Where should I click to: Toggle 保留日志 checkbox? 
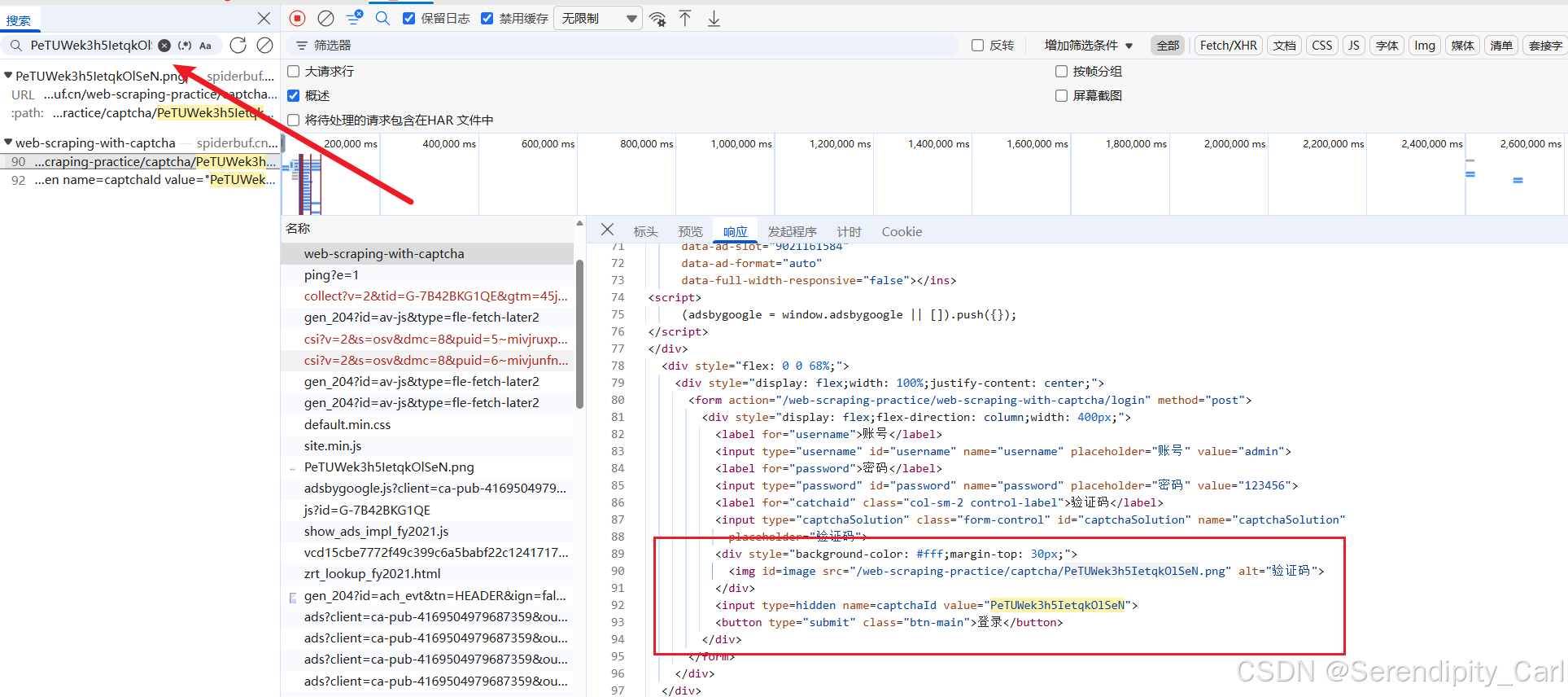(x=409, y=18)
